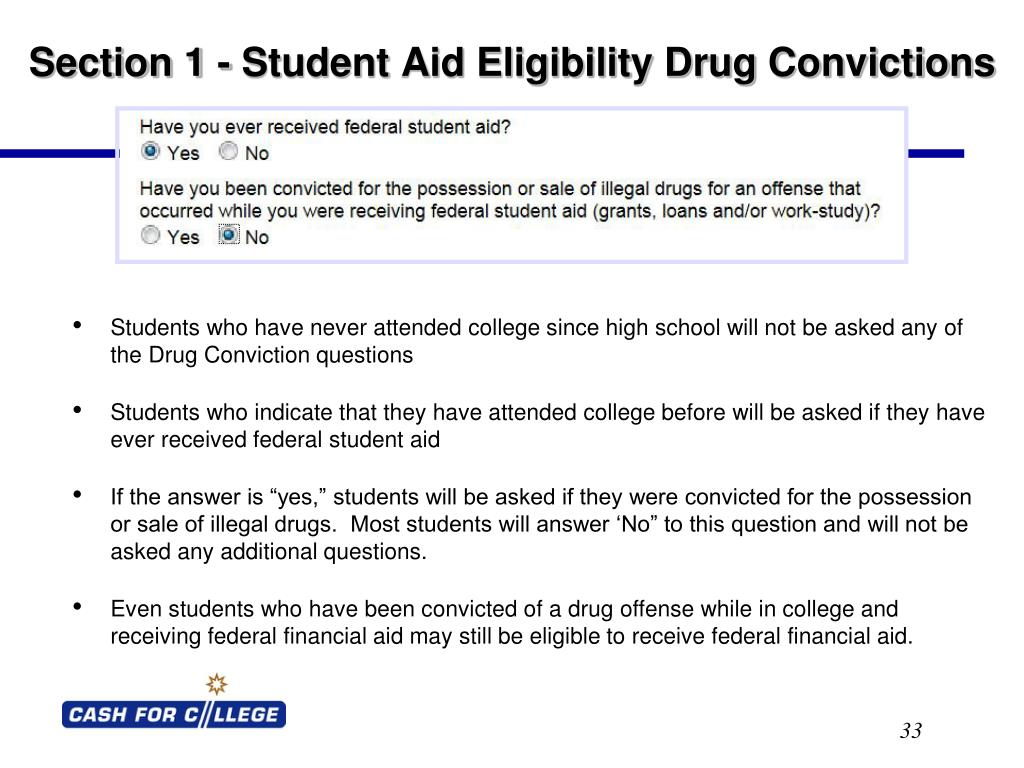
Task: Select the paragraph about attended college before
Action: (x=547, y=426)
